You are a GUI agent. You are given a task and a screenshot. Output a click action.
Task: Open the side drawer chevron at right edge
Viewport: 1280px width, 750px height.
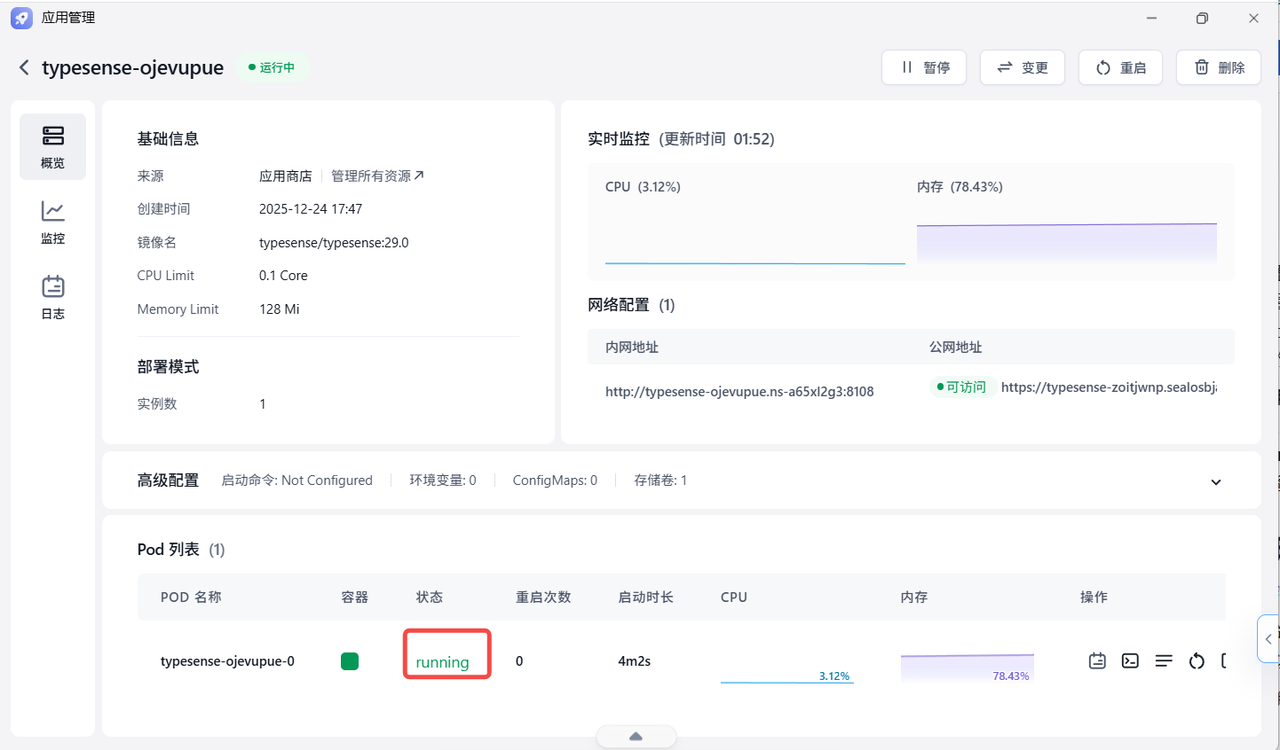tap(1268, 638)
